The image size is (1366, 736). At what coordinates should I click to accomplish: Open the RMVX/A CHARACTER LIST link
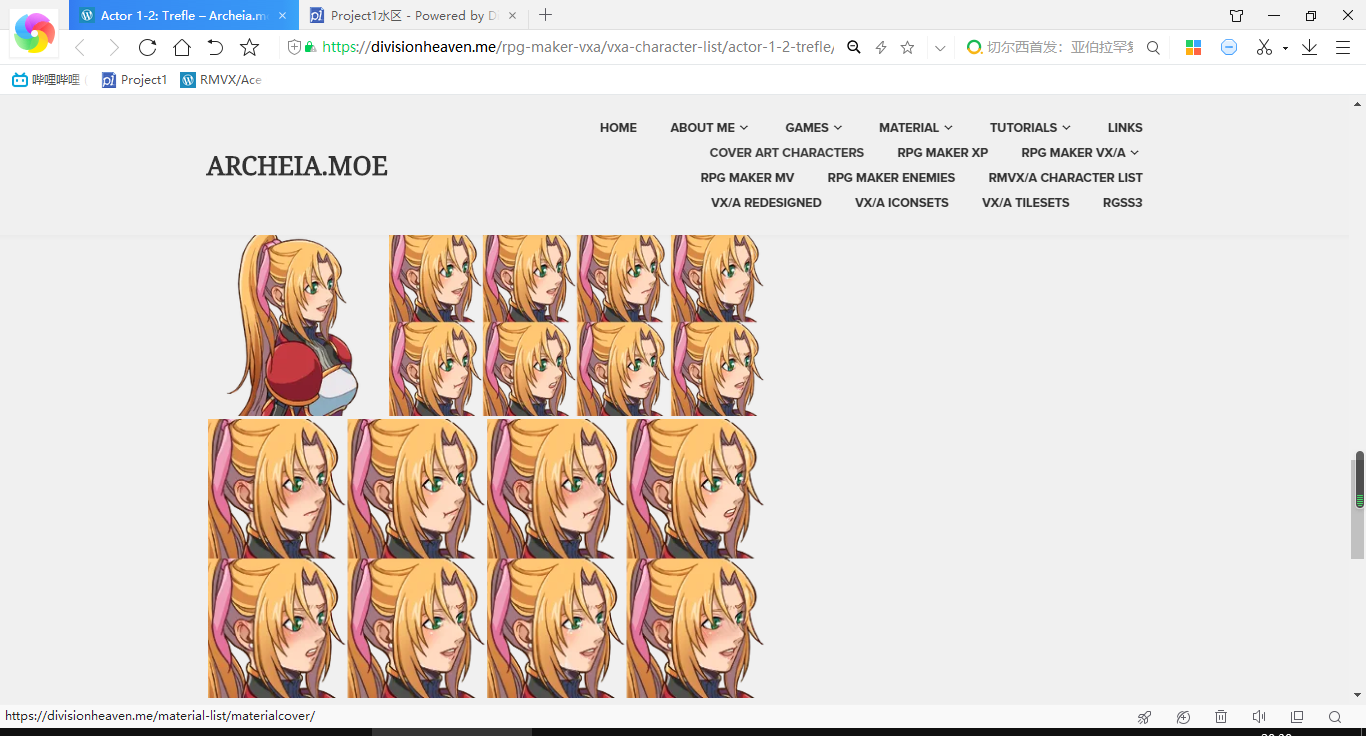[1065, 178]
